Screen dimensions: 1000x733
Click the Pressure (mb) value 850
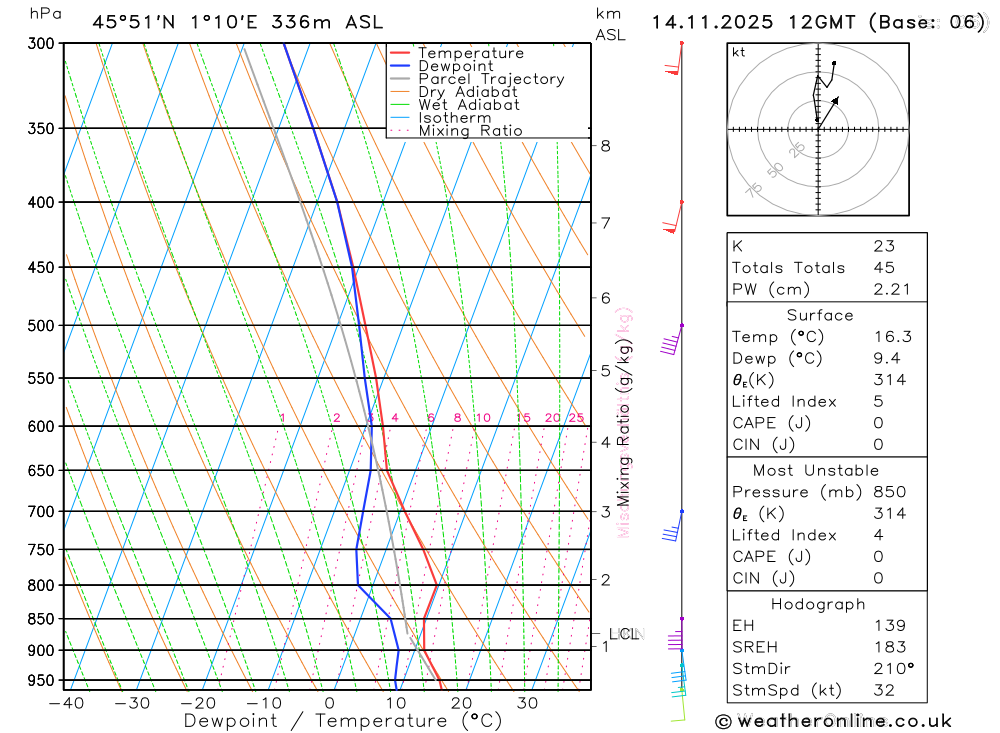pyautogui.click(x=889, y=492)
